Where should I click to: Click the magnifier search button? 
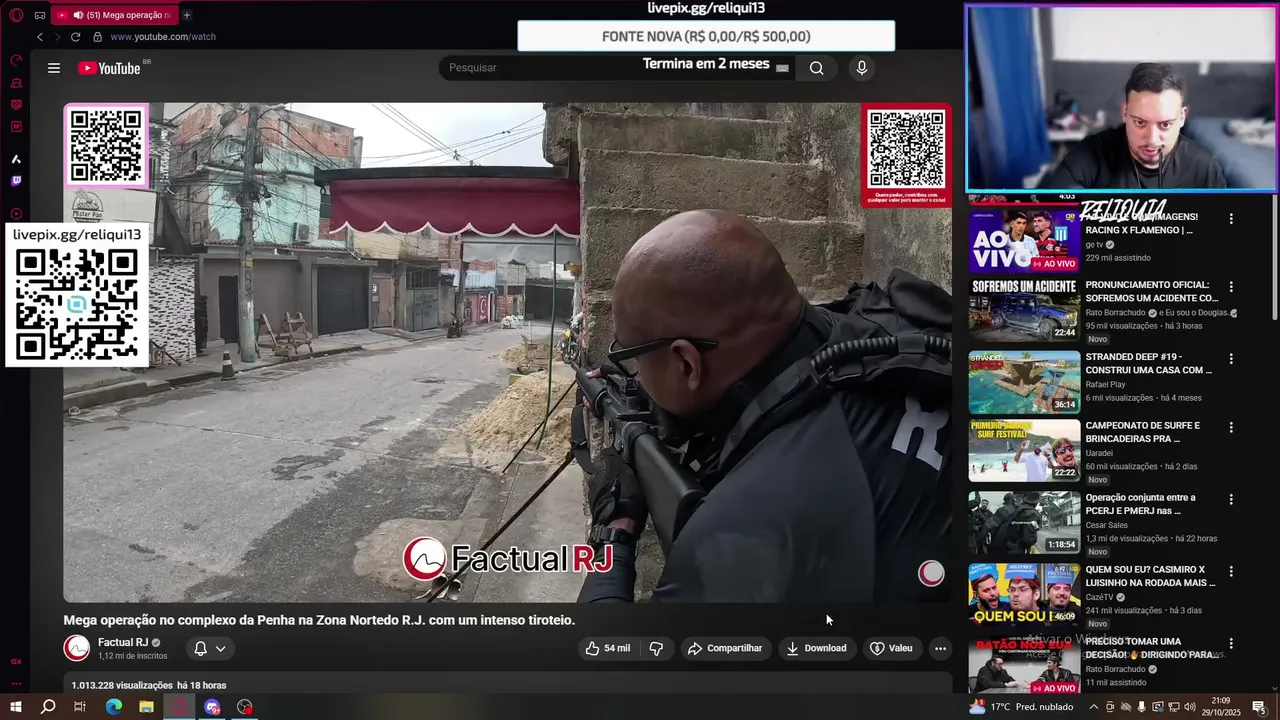pos(817,68)
